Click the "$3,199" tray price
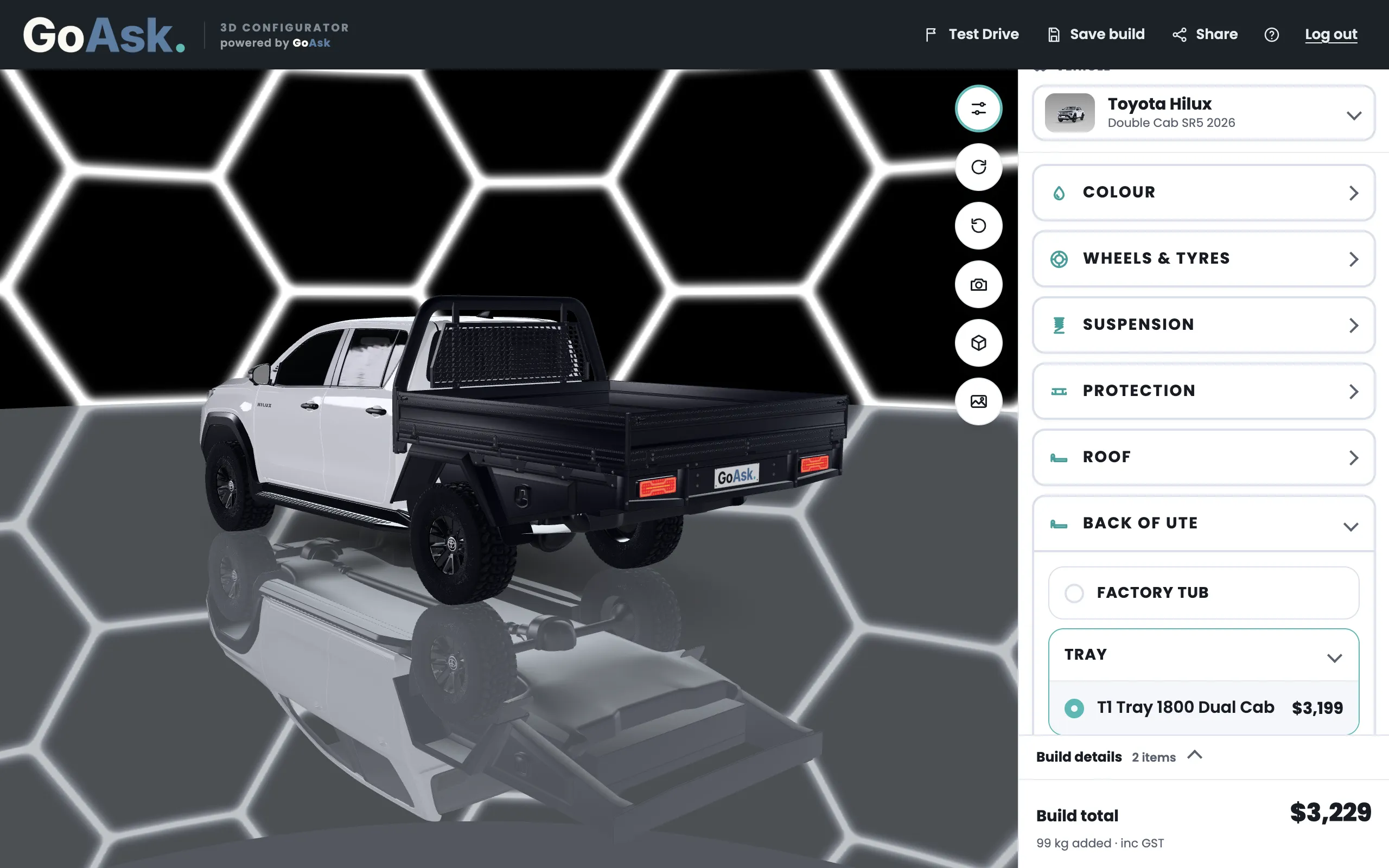This screenshot has width=1389, height=868. [1317, 708]
